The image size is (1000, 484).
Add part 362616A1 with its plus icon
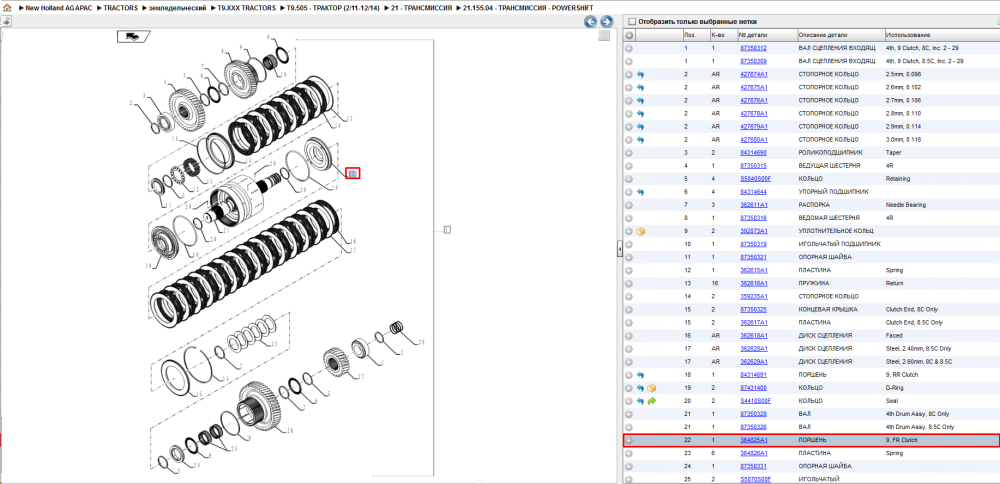(629, 283)
